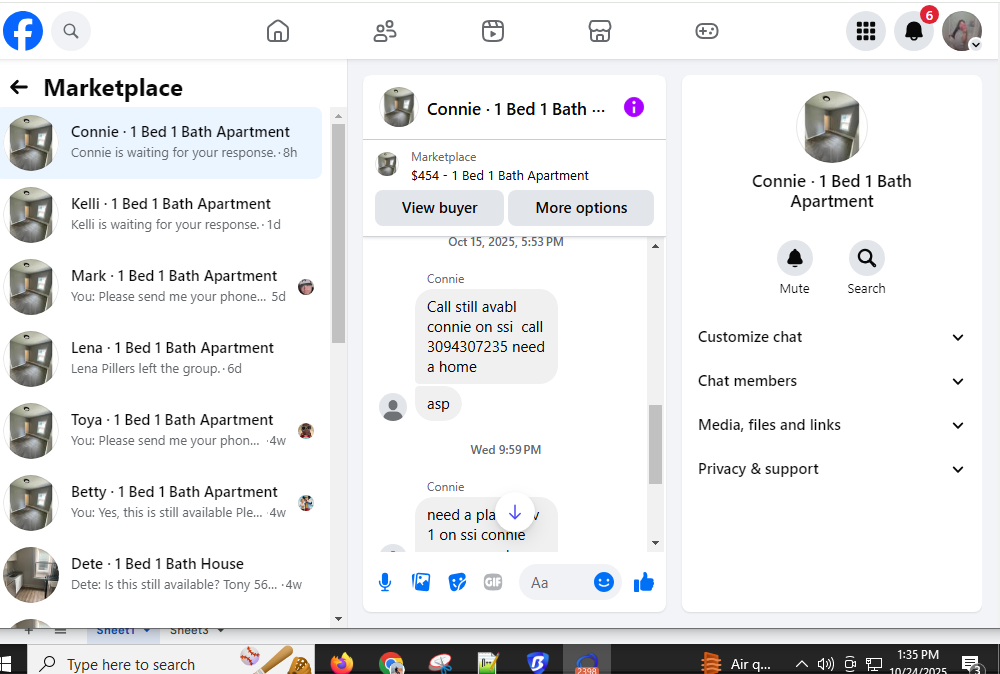Viewport: 1000px width, 674px height.
Task: Choose a GIF icon
Action: (493, 582)
